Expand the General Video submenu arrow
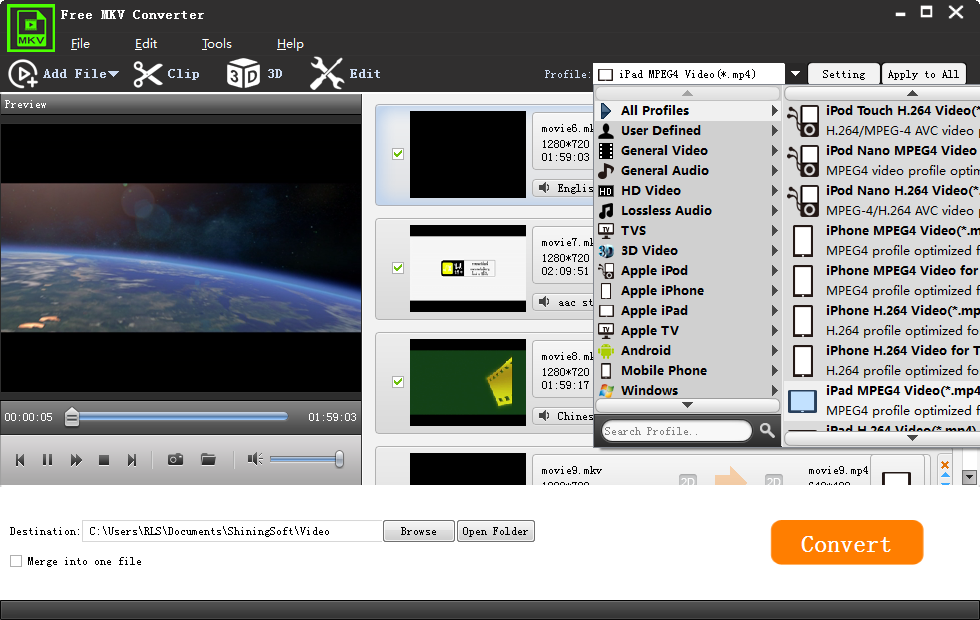The image size is (980, 620). click(x=775, y=151)
